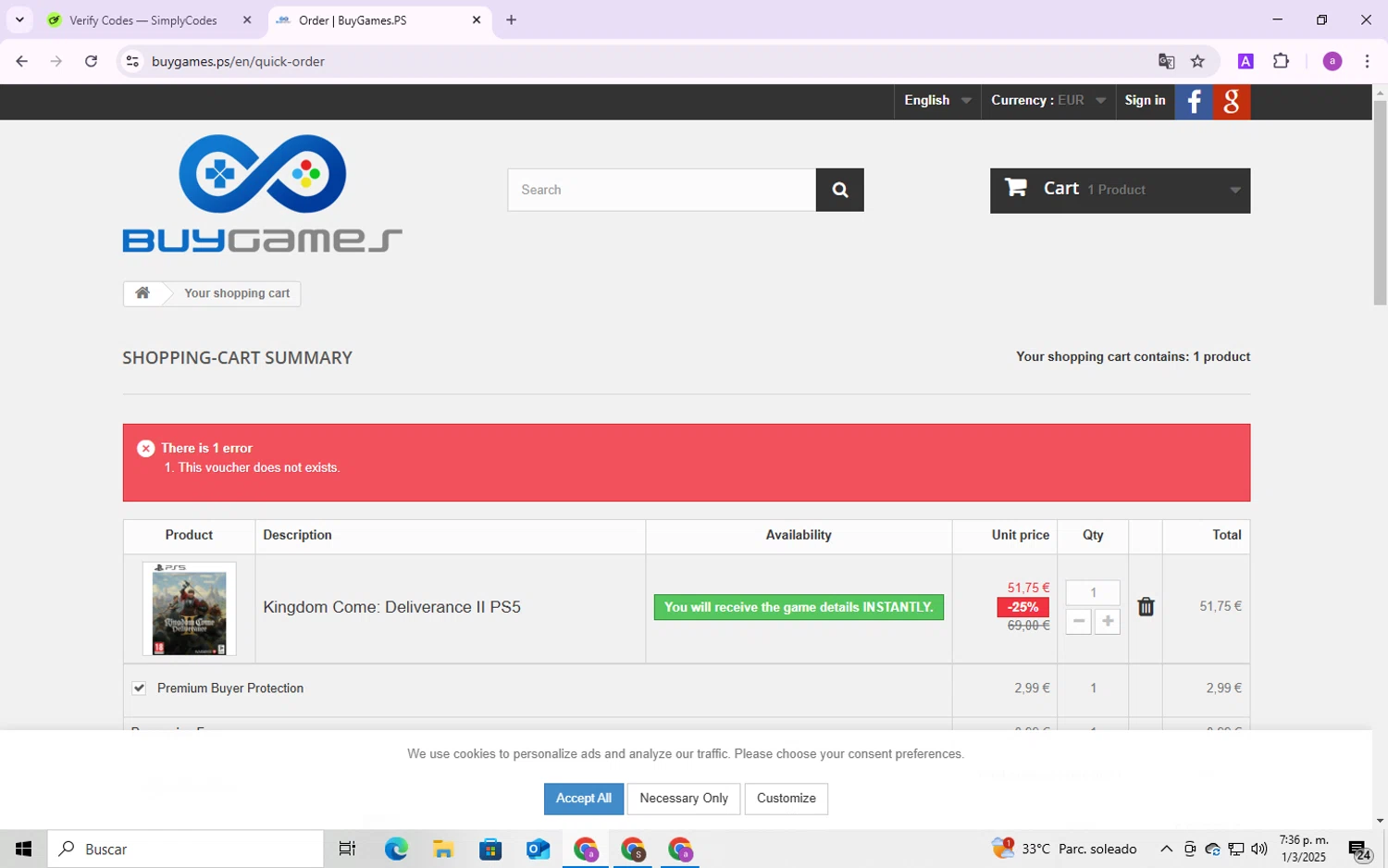
Task: Click the Your shopping cart breadcrumb
Action: point(237,293)
